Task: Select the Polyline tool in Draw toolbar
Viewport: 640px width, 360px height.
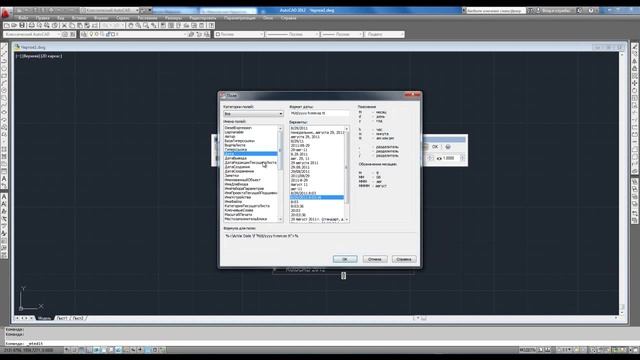Action: point(4,61)
